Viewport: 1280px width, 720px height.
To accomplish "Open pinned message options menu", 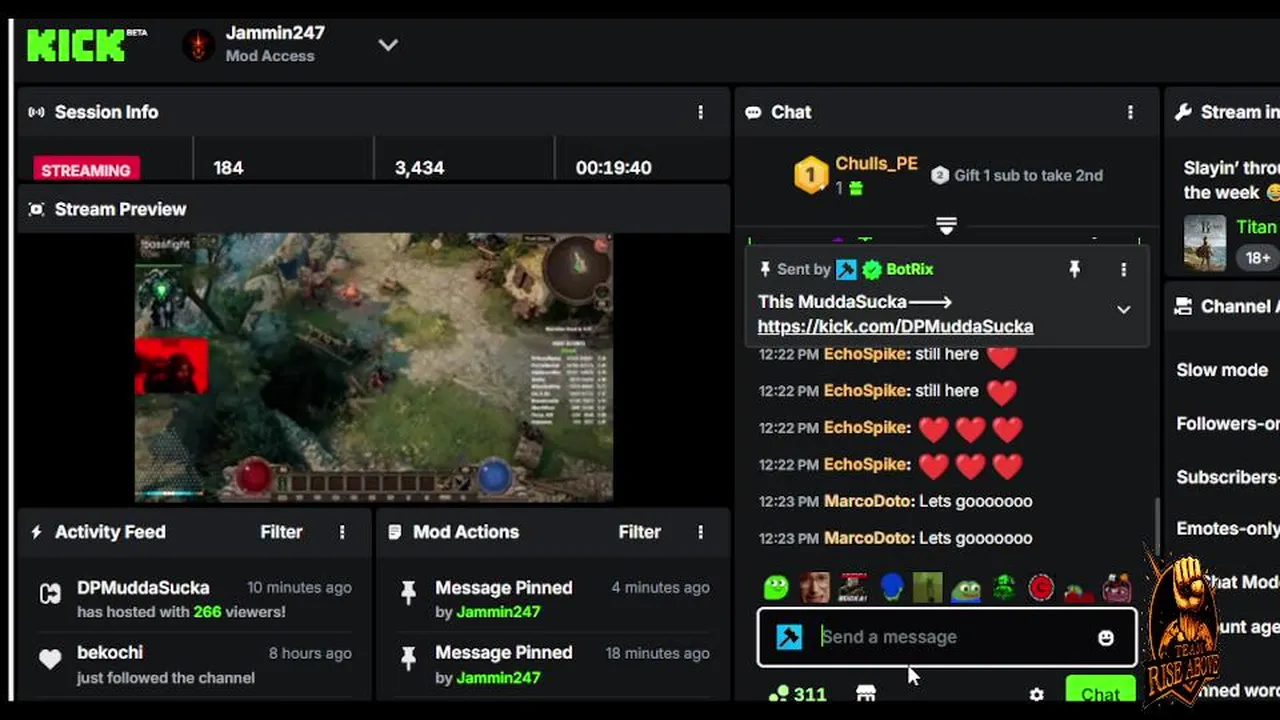I will [x=1123, y=269].
